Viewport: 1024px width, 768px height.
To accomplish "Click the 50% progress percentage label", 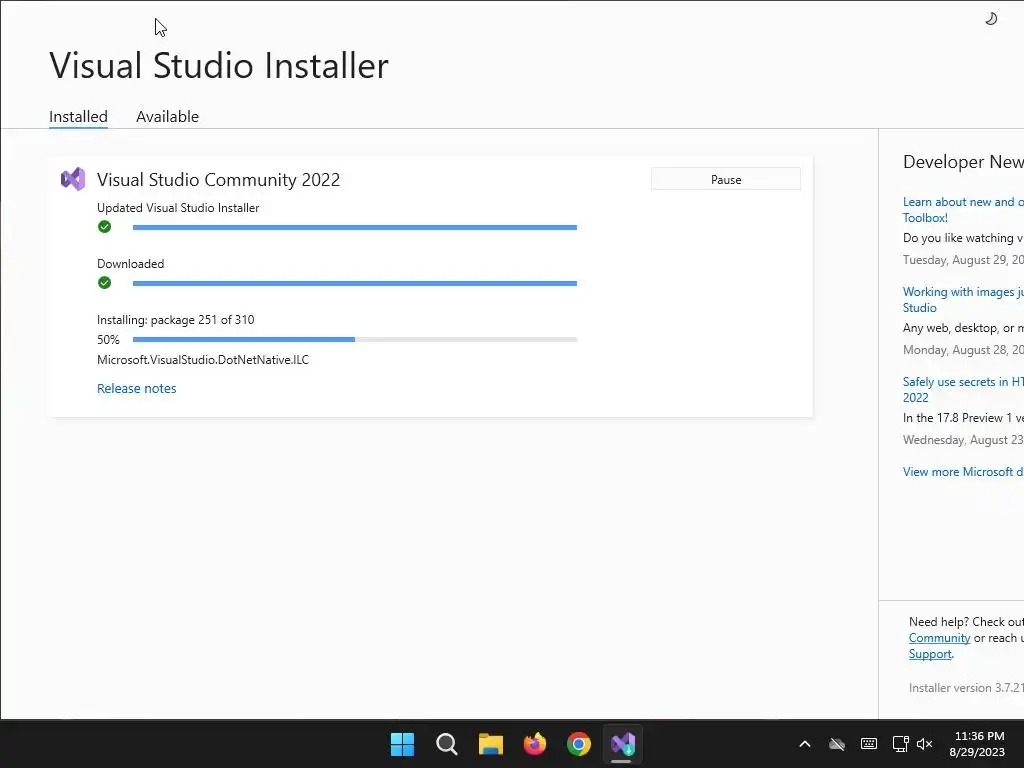I will [108, 340].
